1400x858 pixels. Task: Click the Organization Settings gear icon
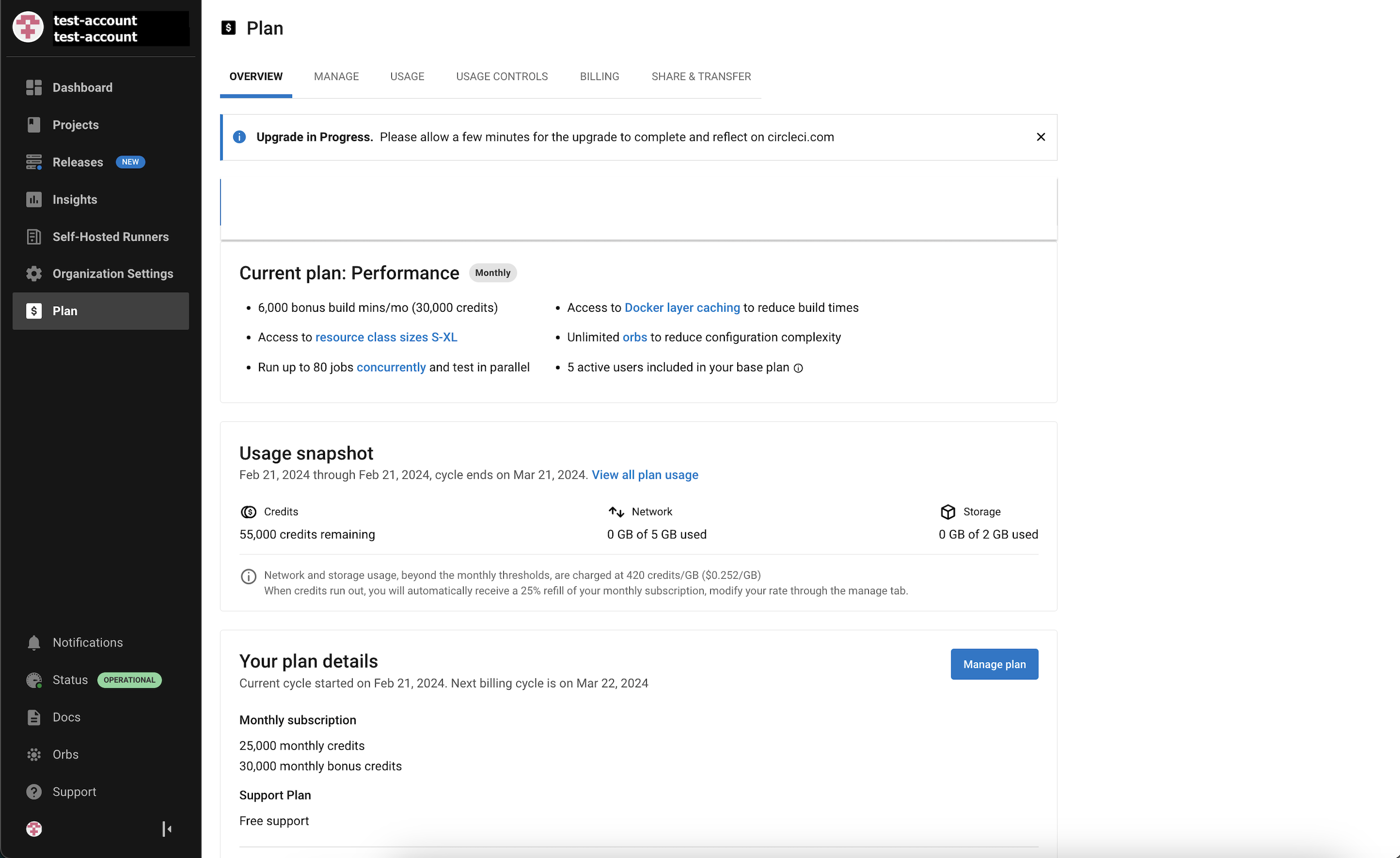click(x=34, y=274)
